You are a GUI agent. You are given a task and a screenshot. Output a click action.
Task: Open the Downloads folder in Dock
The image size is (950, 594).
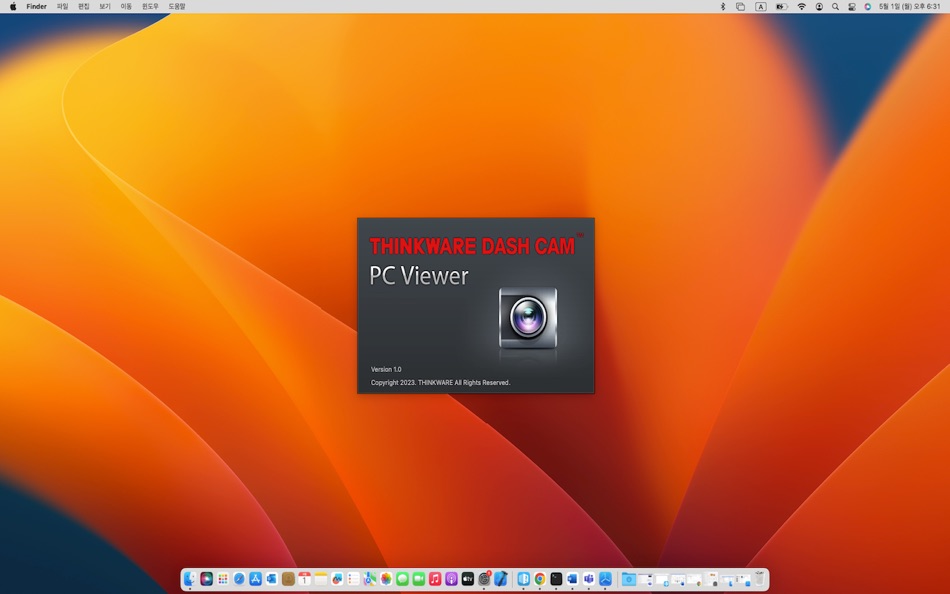click(x=629, y=579)
